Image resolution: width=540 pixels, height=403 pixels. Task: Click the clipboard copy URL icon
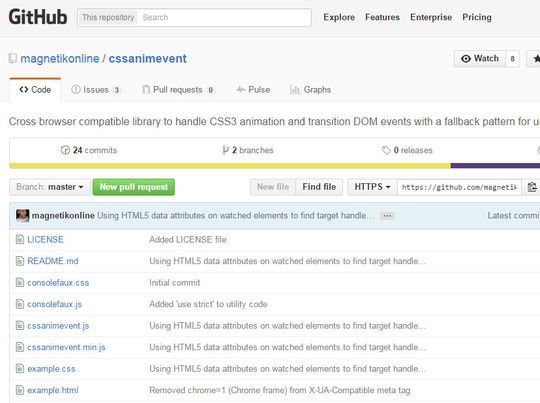[532, 187]
